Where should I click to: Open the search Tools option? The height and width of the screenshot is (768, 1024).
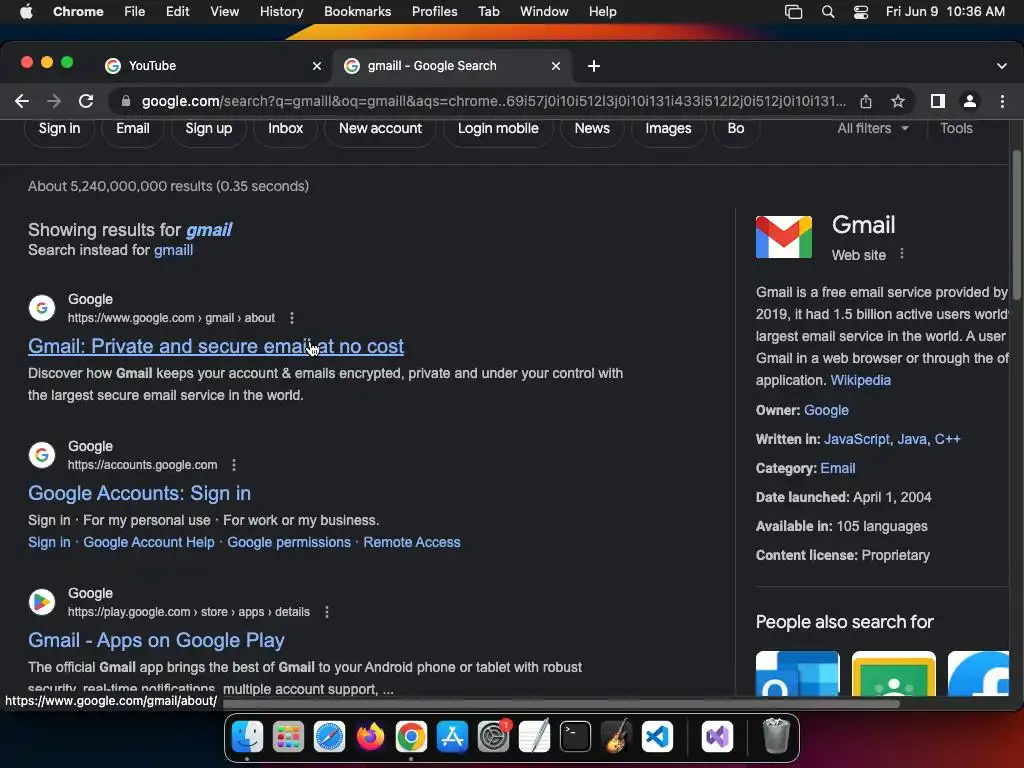click(956, 128)
